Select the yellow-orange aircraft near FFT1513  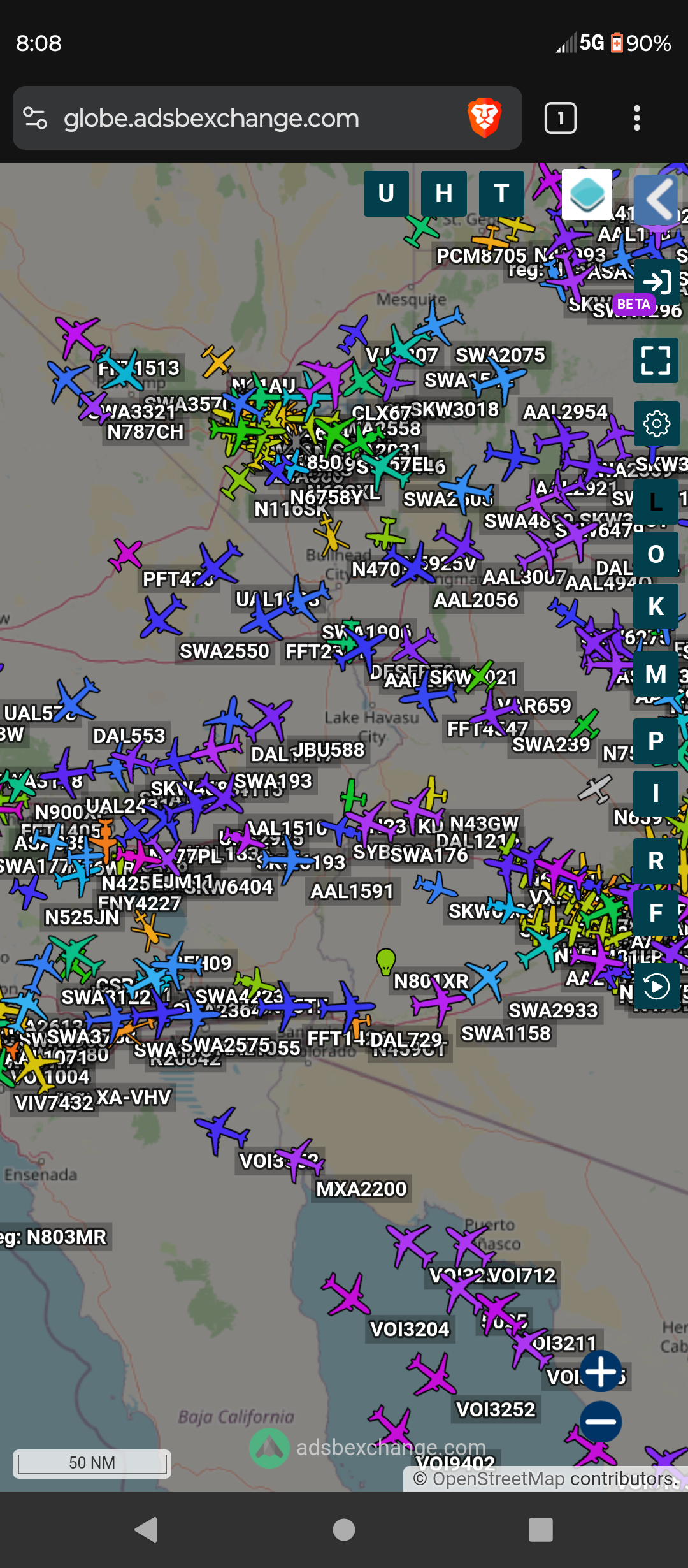point(217,361)
